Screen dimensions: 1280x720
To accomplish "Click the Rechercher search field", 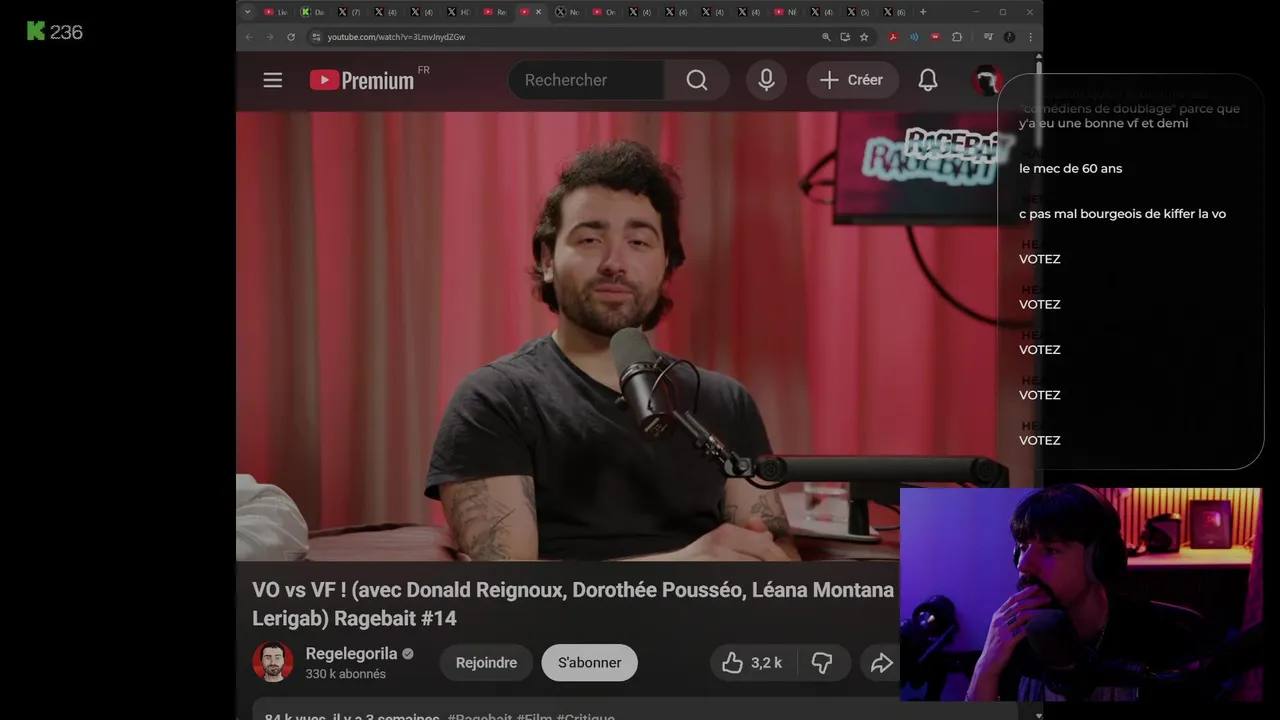I will [x=586, y=80].
